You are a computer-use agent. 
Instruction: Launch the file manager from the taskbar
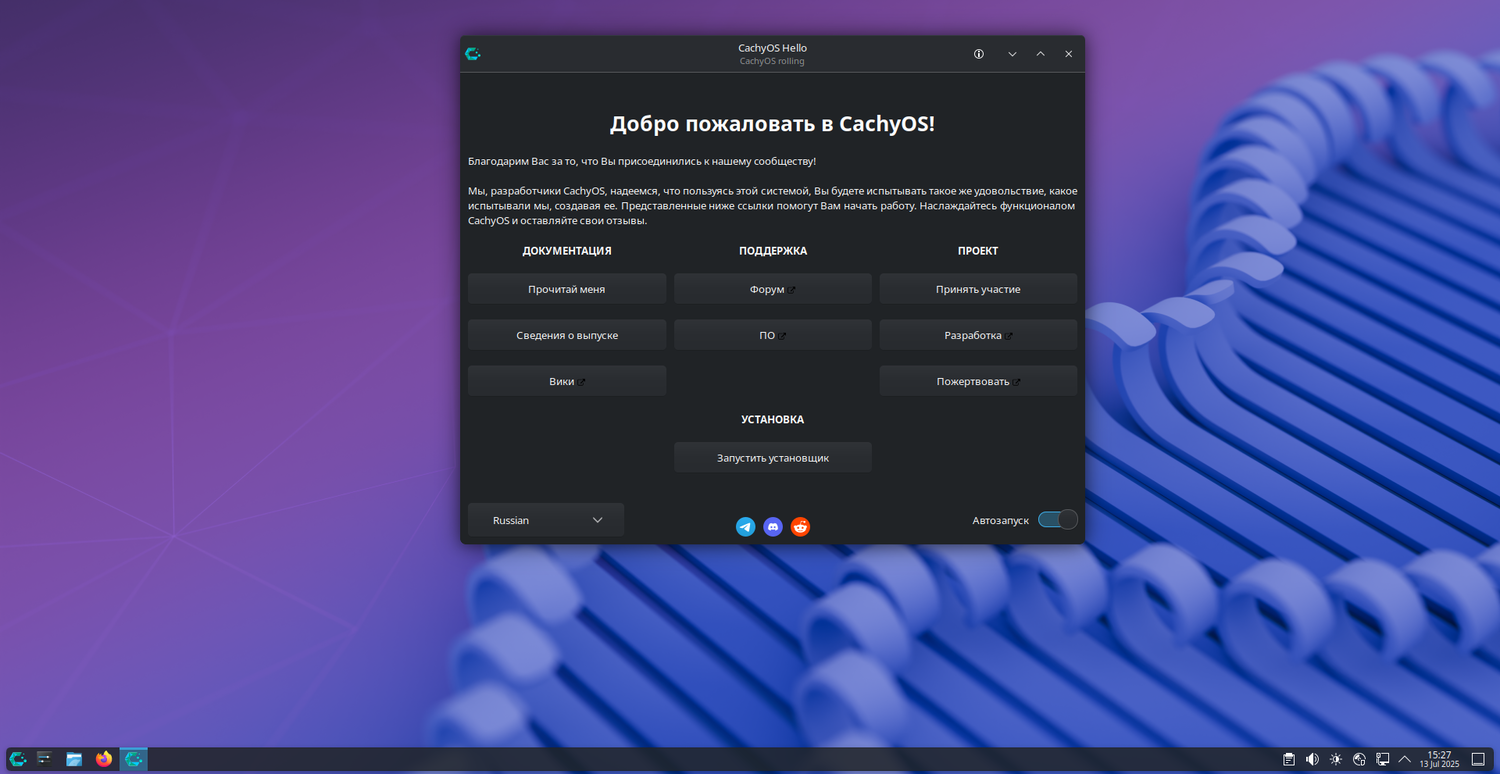coord(74,759)
